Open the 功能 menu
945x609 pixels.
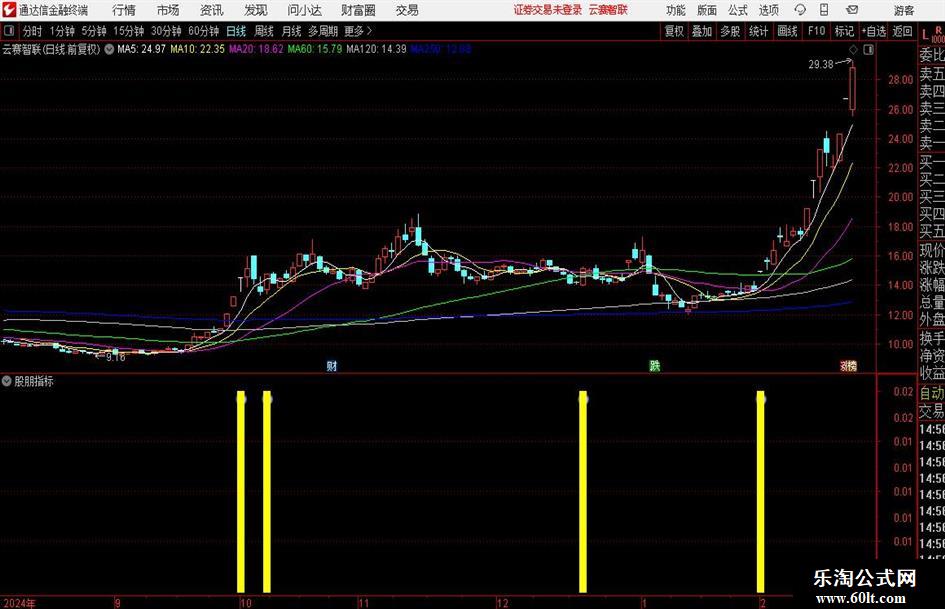click(x=676, y=10)
